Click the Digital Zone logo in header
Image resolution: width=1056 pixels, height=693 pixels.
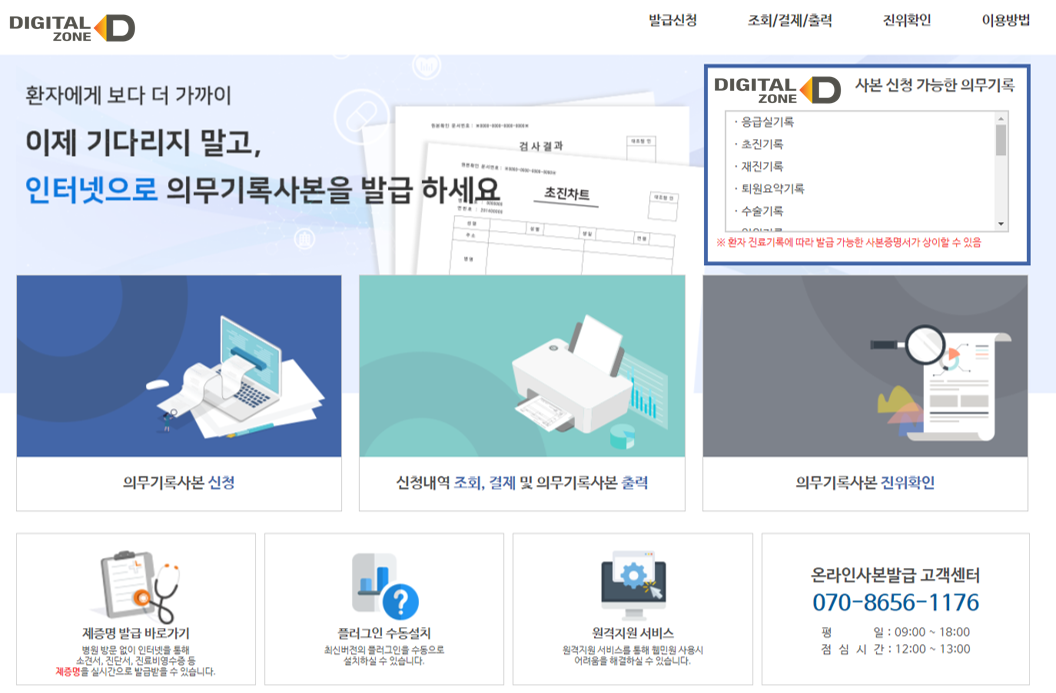click(72, 27)
